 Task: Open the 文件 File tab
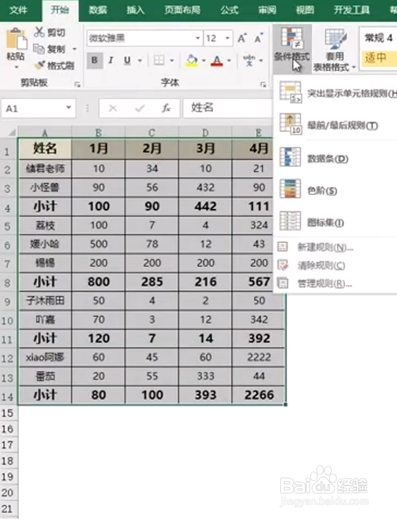pos(18,10)
